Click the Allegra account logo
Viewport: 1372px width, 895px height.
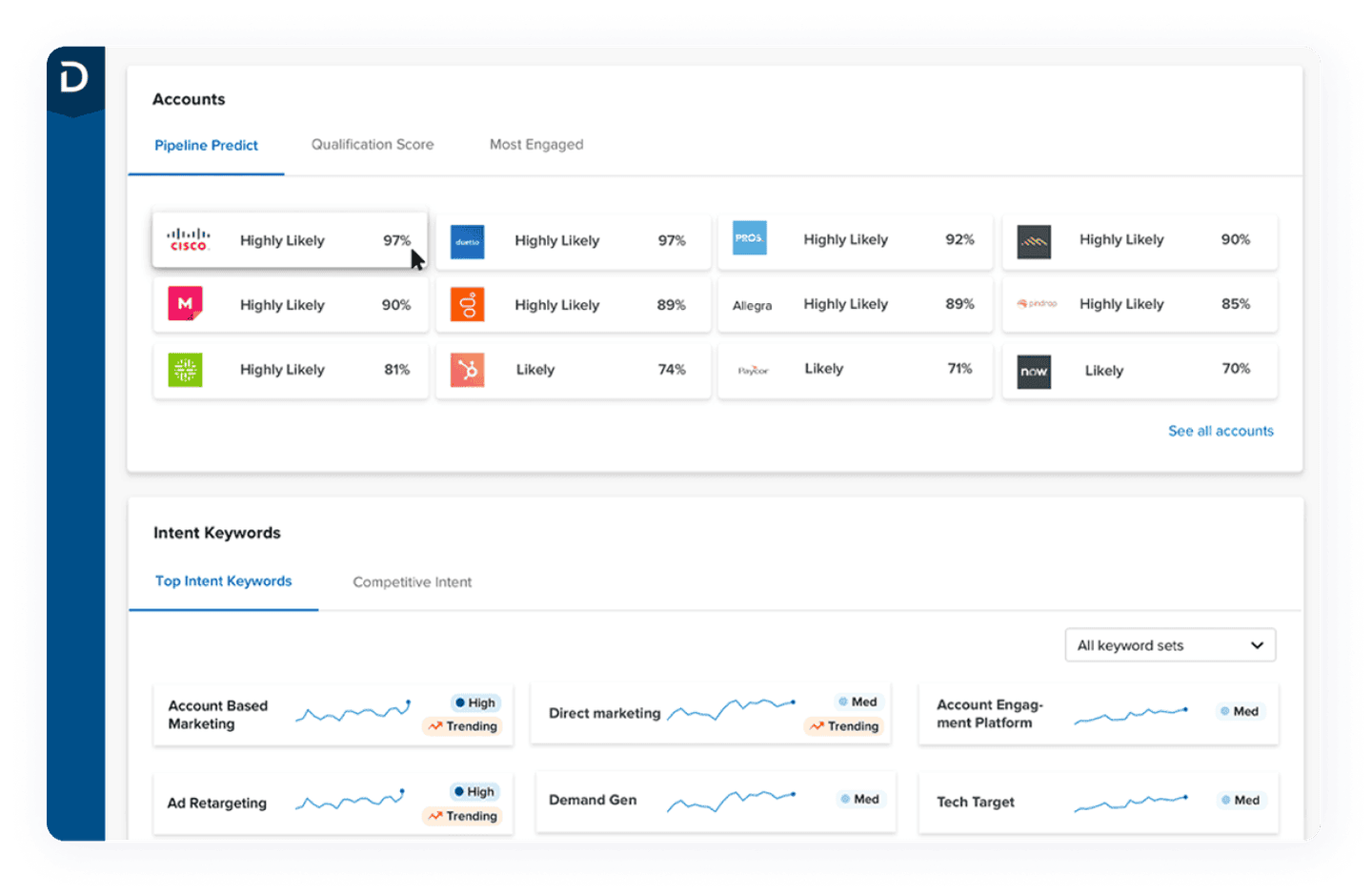point(752,305)
